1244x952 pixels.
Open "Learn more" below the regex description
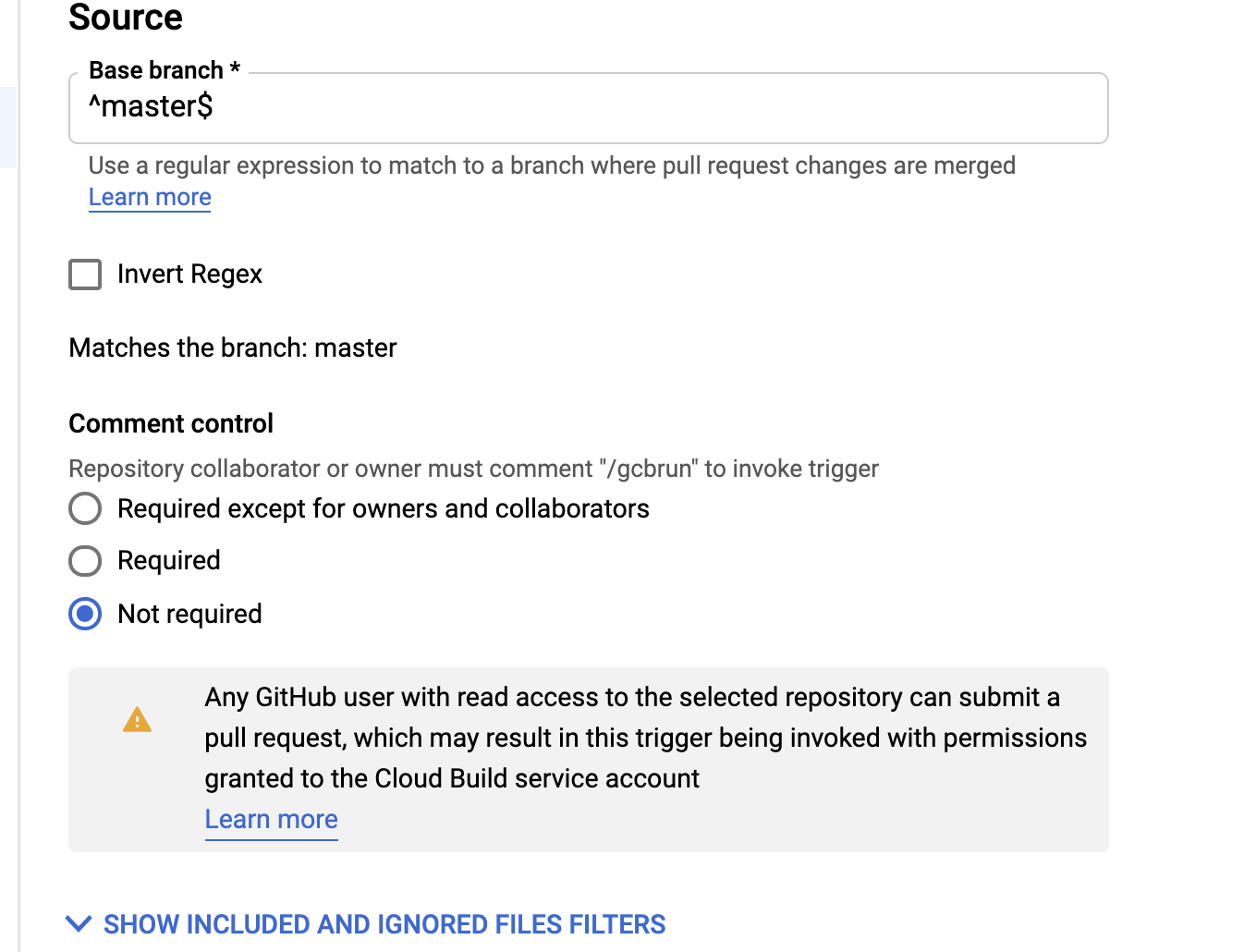click(x=149, y=197)
